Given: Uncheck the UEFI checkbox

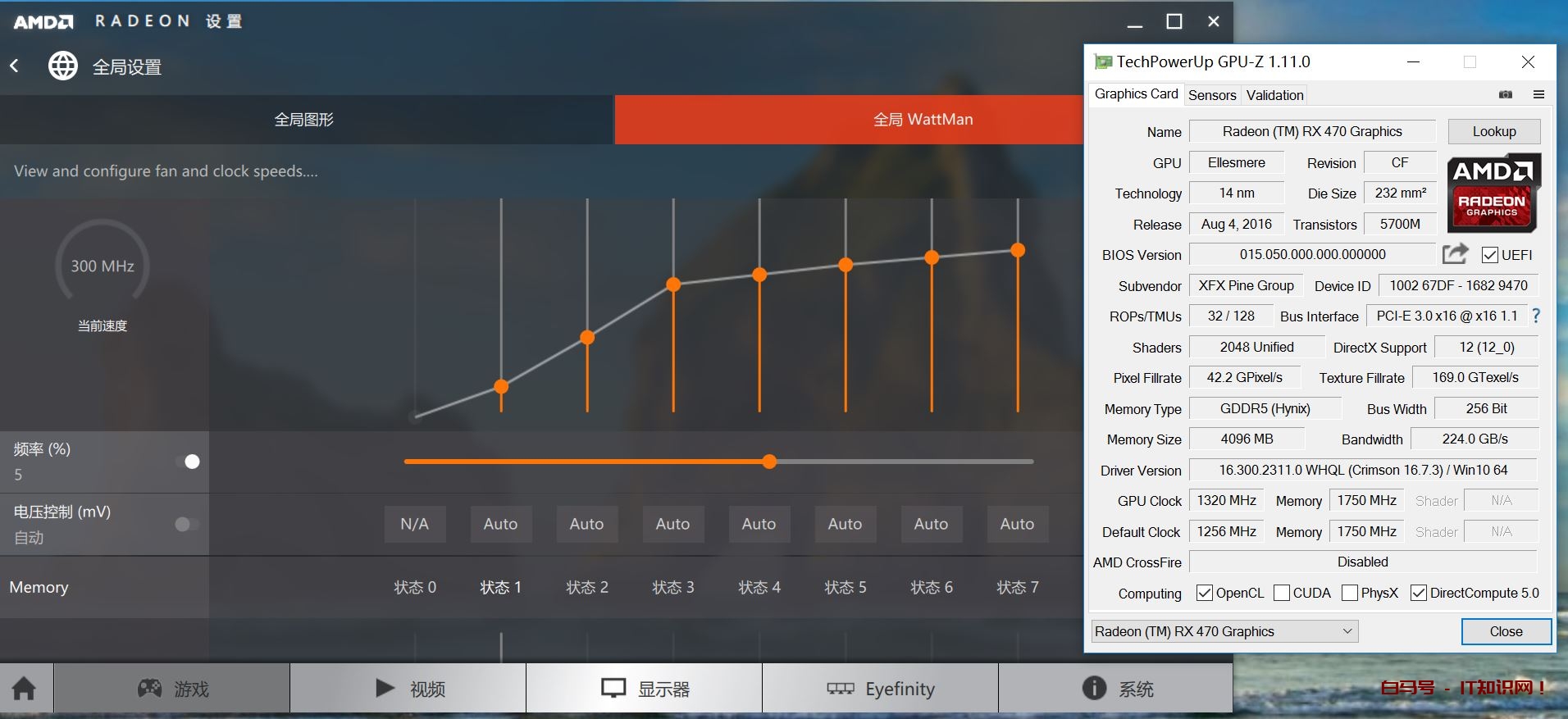Looking at the screenshot, I should pyautogui.click(x=1490, y=255).
